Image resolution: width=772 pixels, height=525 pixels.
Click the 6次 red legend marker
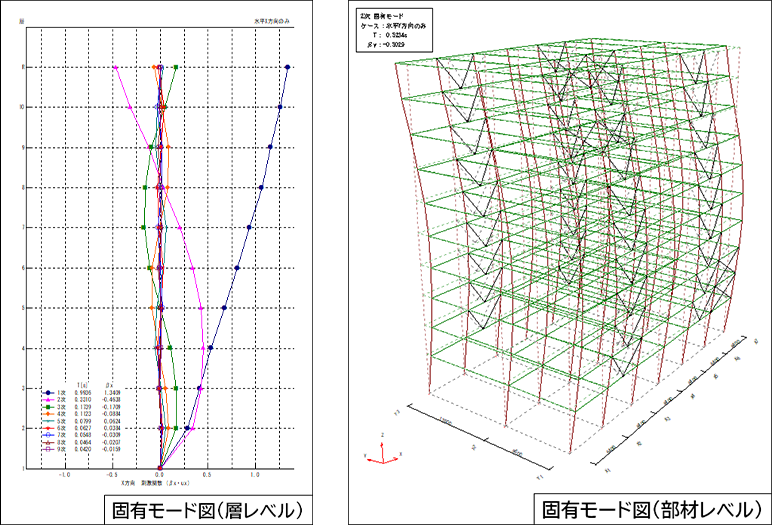pyautogui.click(x=48, y=428)
